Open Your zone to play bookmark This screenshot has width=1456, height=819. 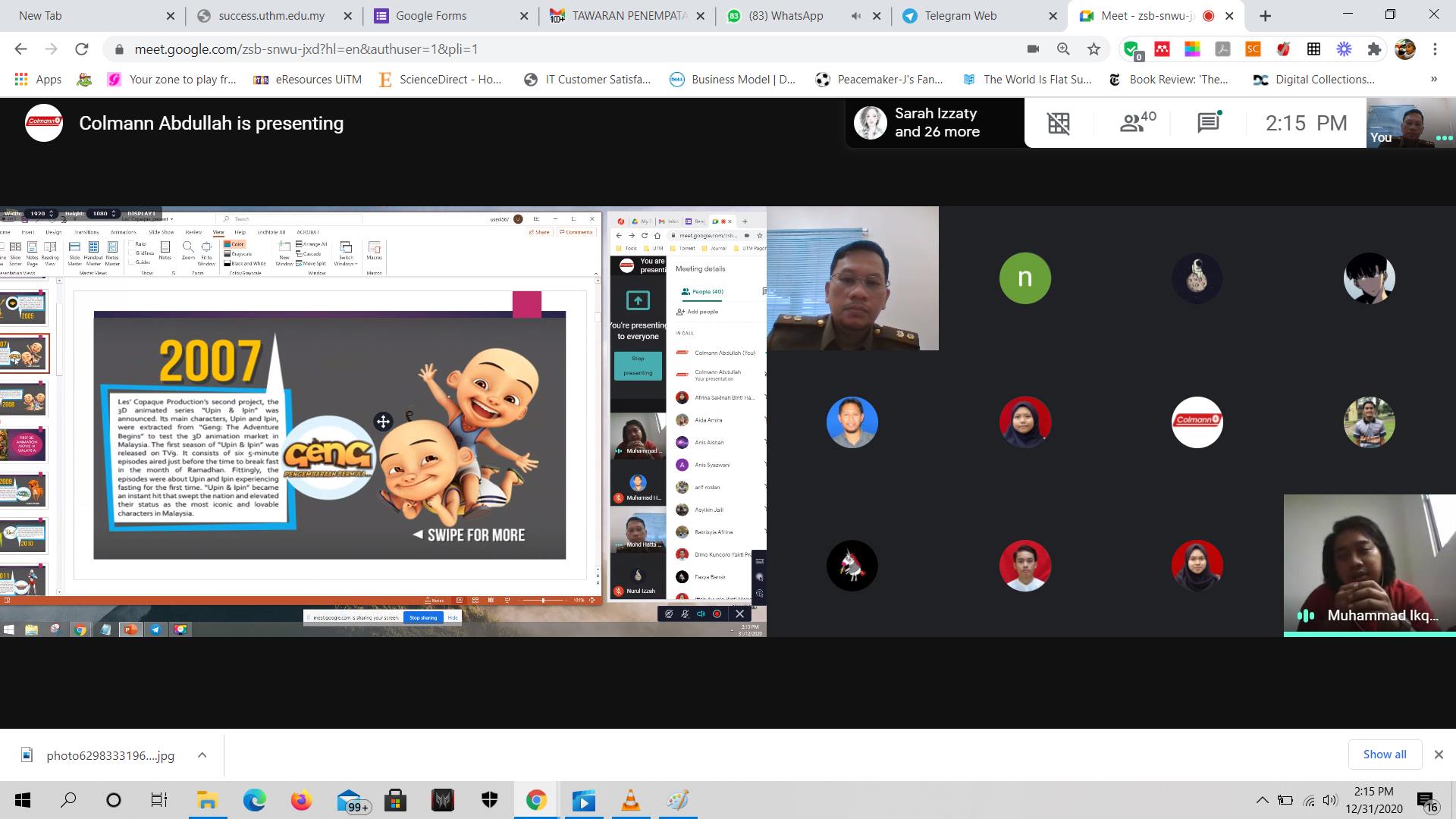[172, 80]
